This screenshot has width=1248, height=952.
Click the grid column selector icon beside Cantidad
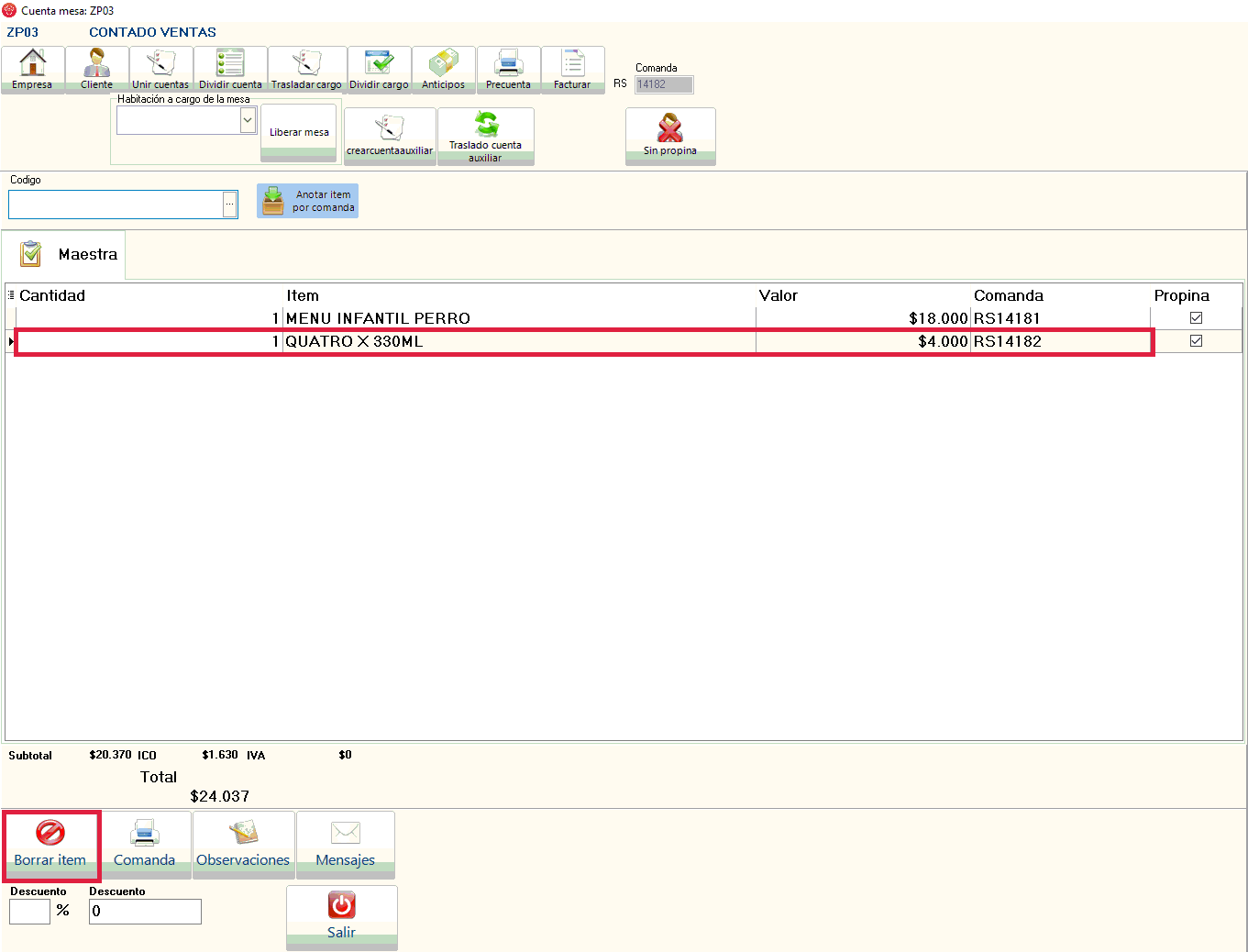coord(11,295)
